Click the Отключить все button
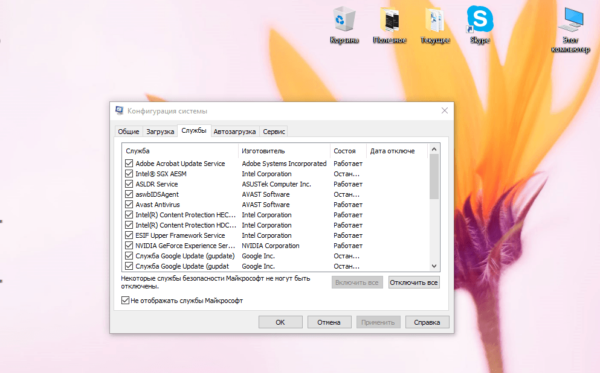600x373 pixels. click(414, 282)
